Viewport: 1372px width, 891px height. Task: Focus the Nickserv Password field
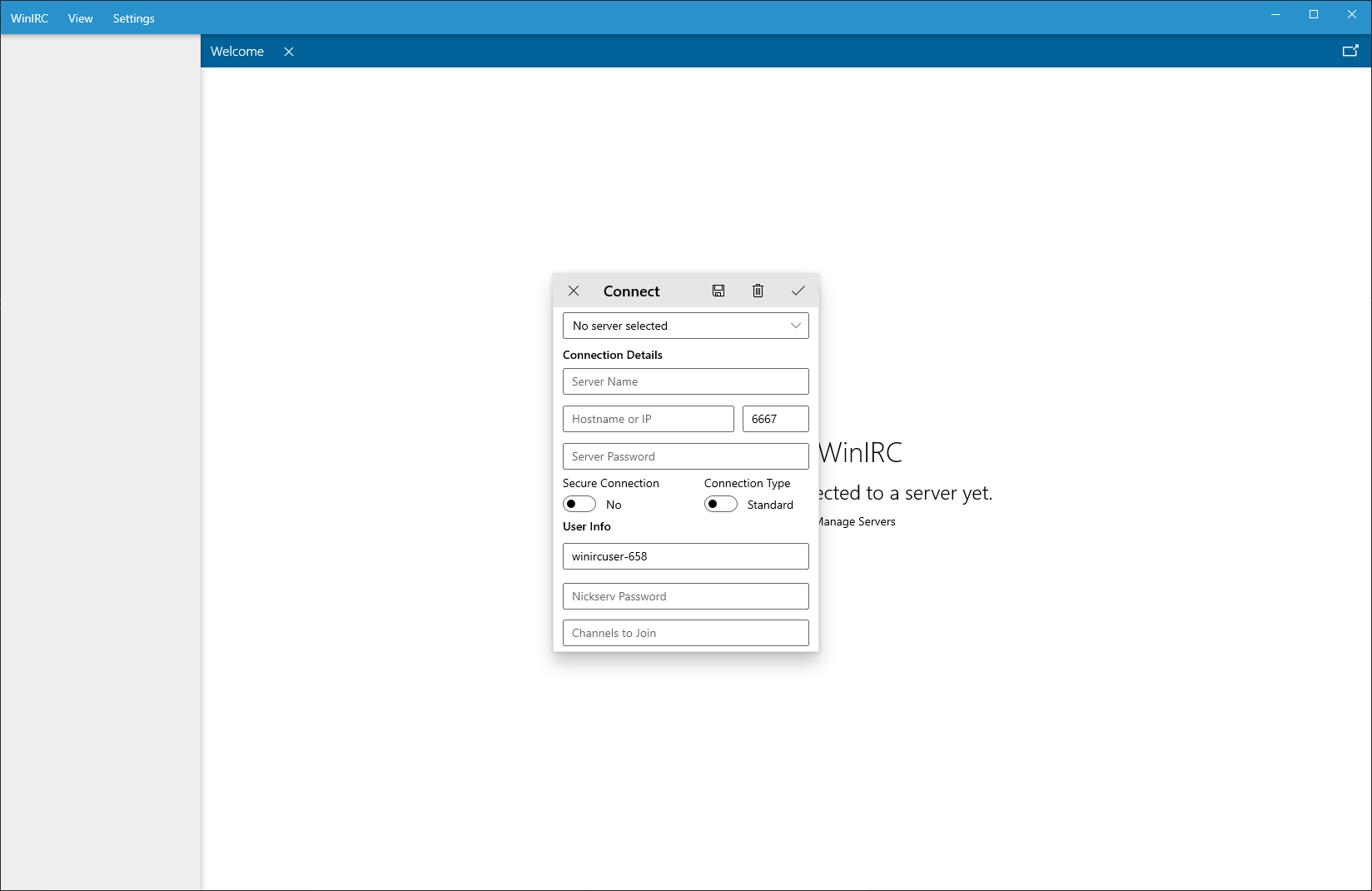(x=686, y=596)
